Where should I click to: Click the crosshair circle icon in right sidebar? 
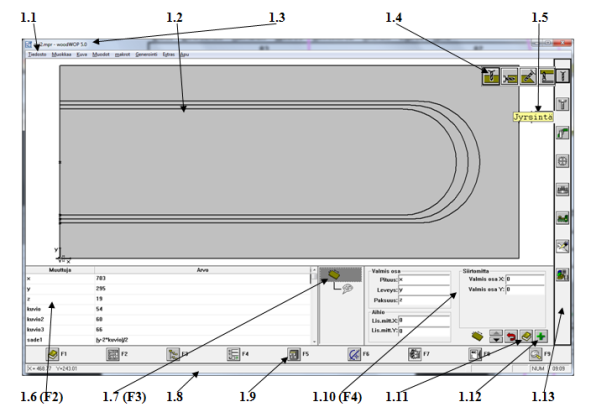point(562,161)
